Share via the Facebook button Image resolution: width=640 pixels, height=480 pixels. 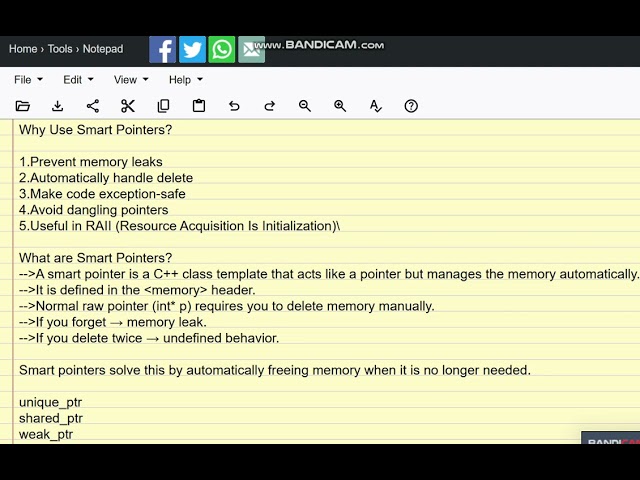pos(162,49)
